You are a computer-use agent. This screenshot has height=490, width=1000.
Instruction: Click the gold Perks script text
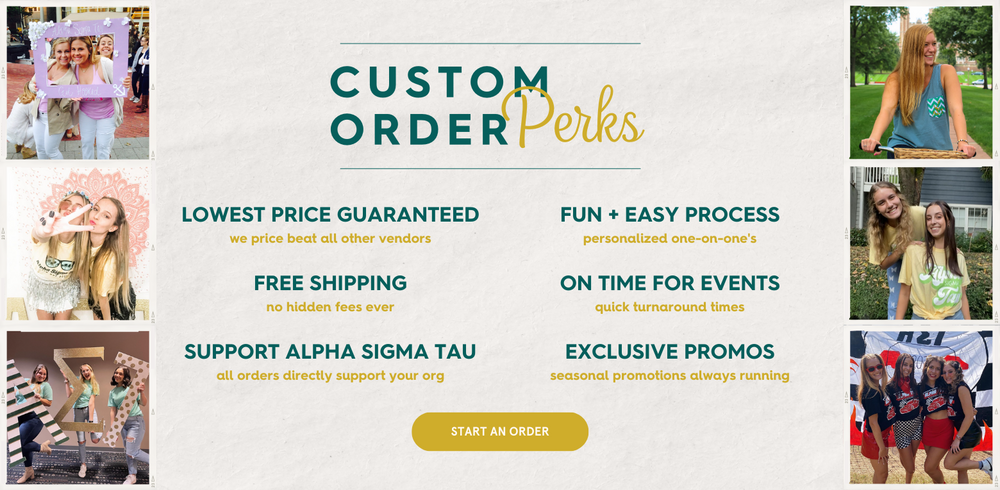pos(573,116)
